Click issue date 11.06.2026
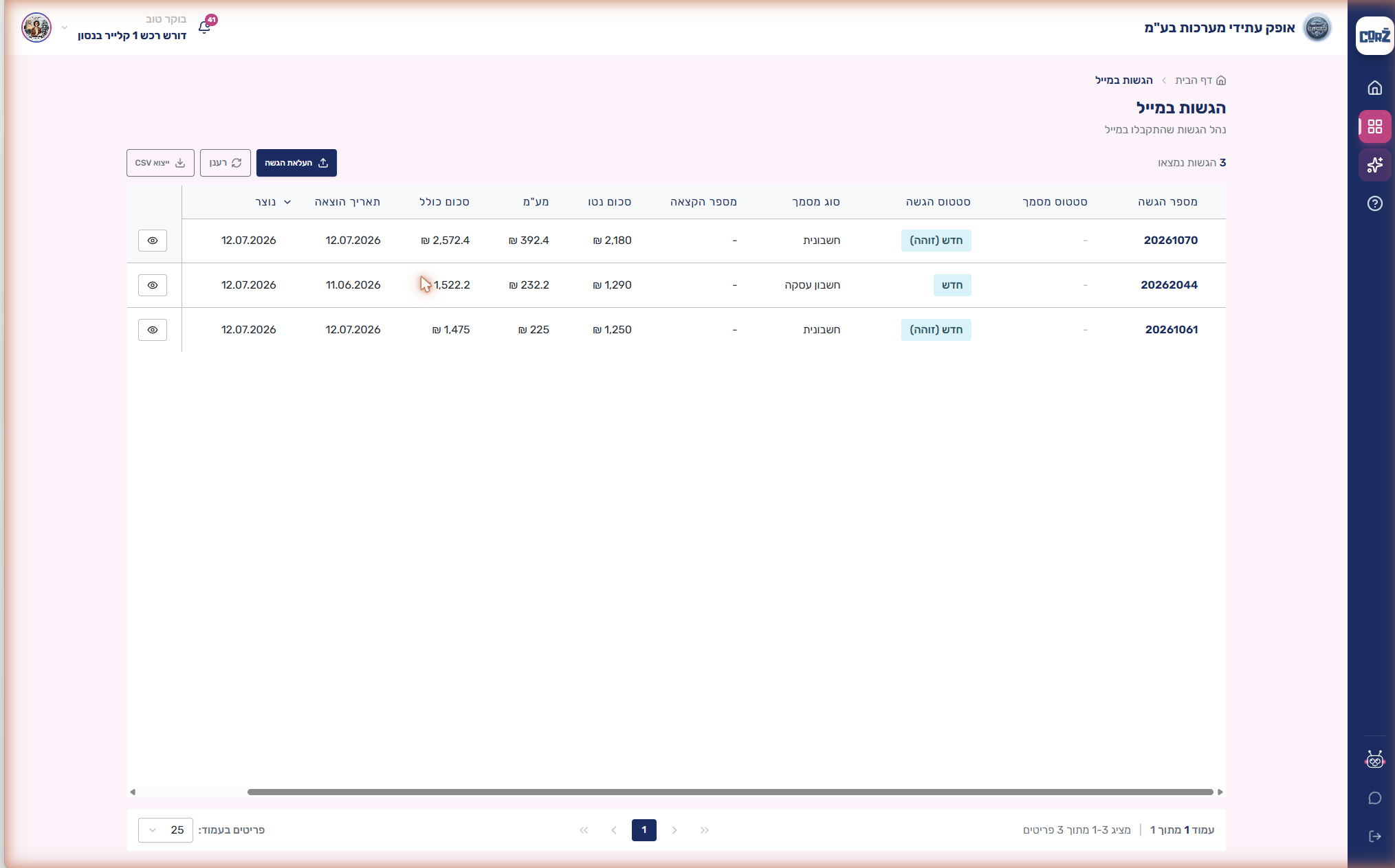Image resolution: width=1395 pixels, height=868 pixels. (x=353, y=285)
